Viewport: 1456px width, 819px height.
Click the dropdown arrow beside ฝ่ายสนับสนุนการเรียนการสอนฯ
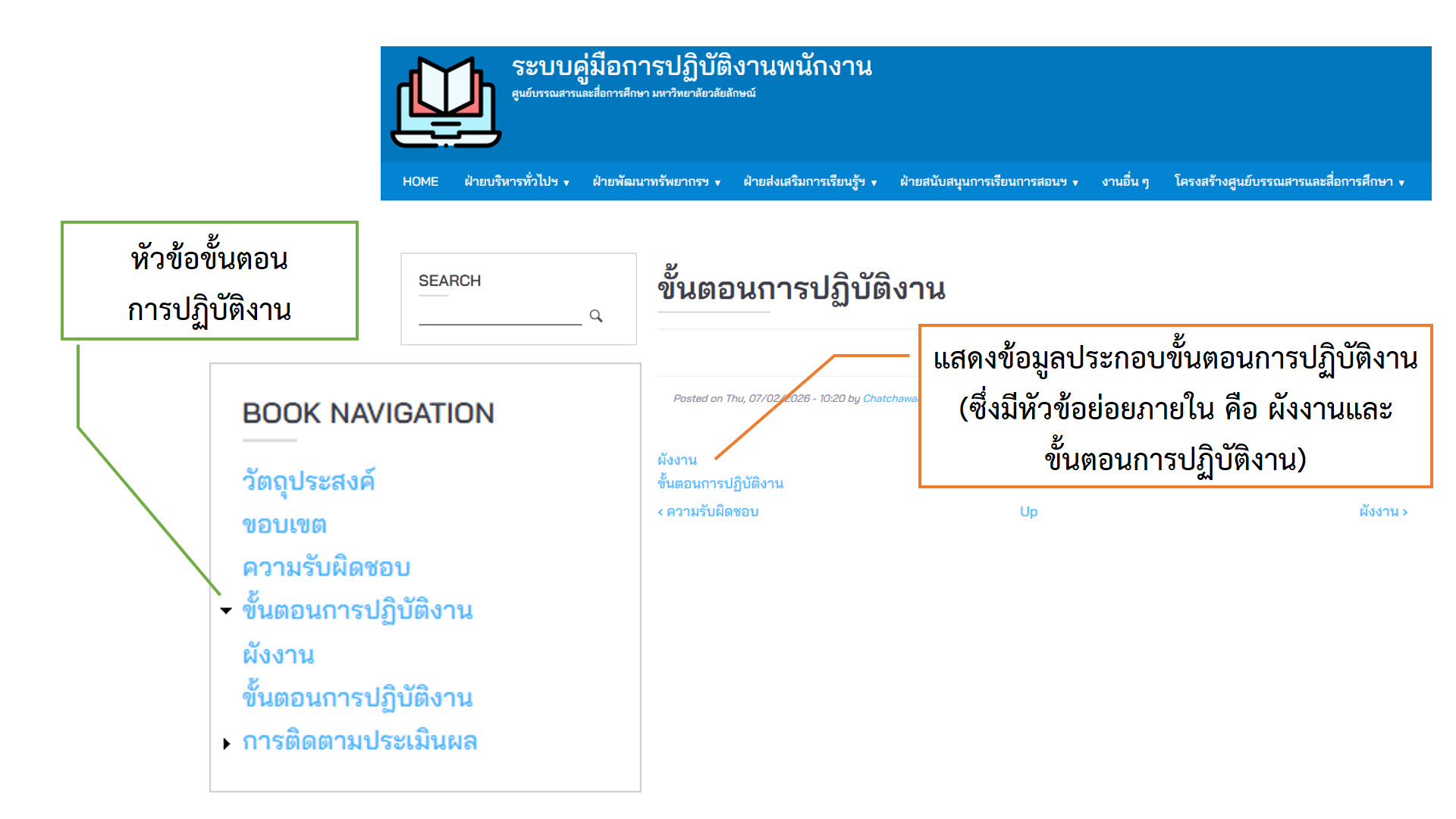[1075, 183]
